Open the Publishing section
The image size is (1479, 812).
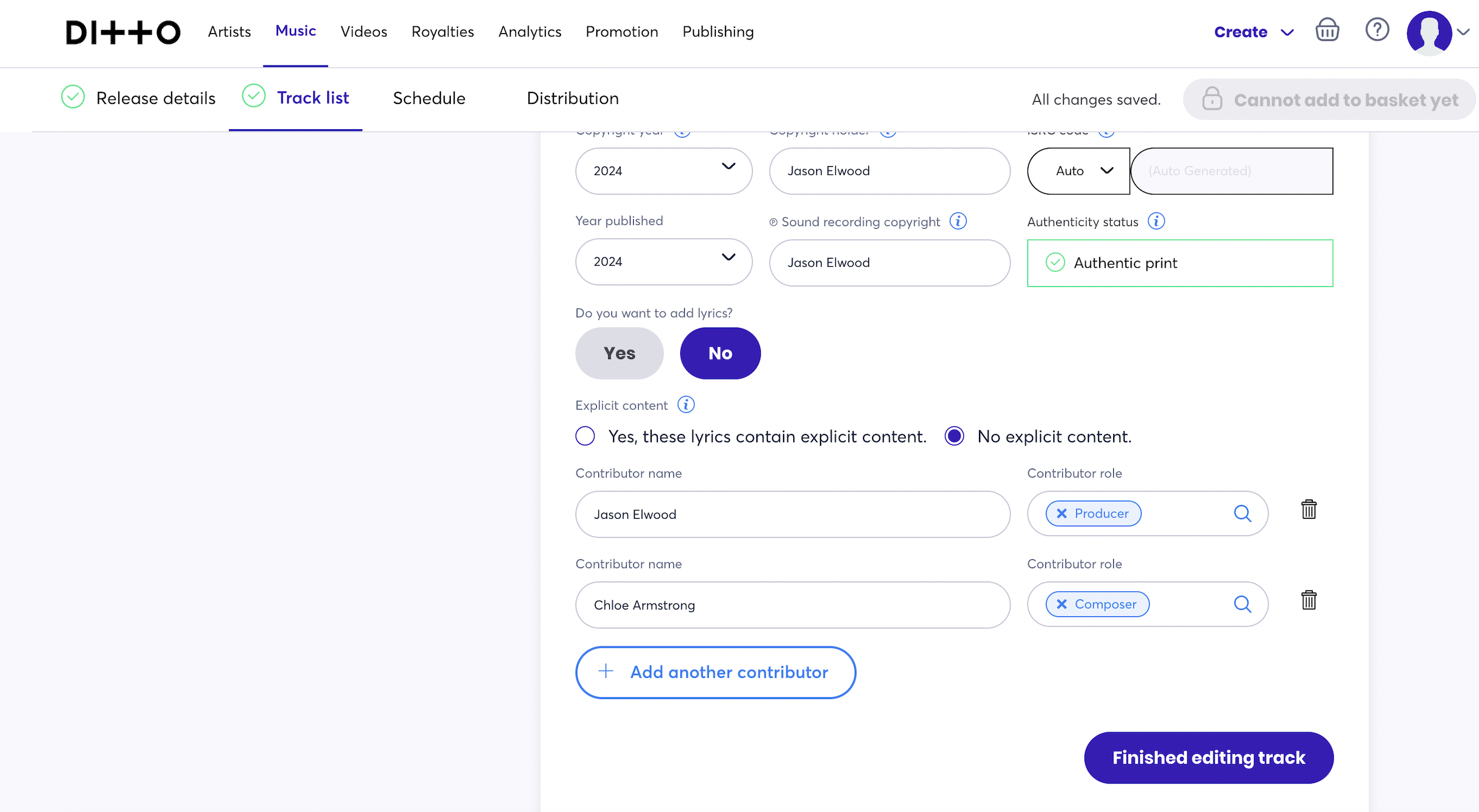[x=718, y=31]
